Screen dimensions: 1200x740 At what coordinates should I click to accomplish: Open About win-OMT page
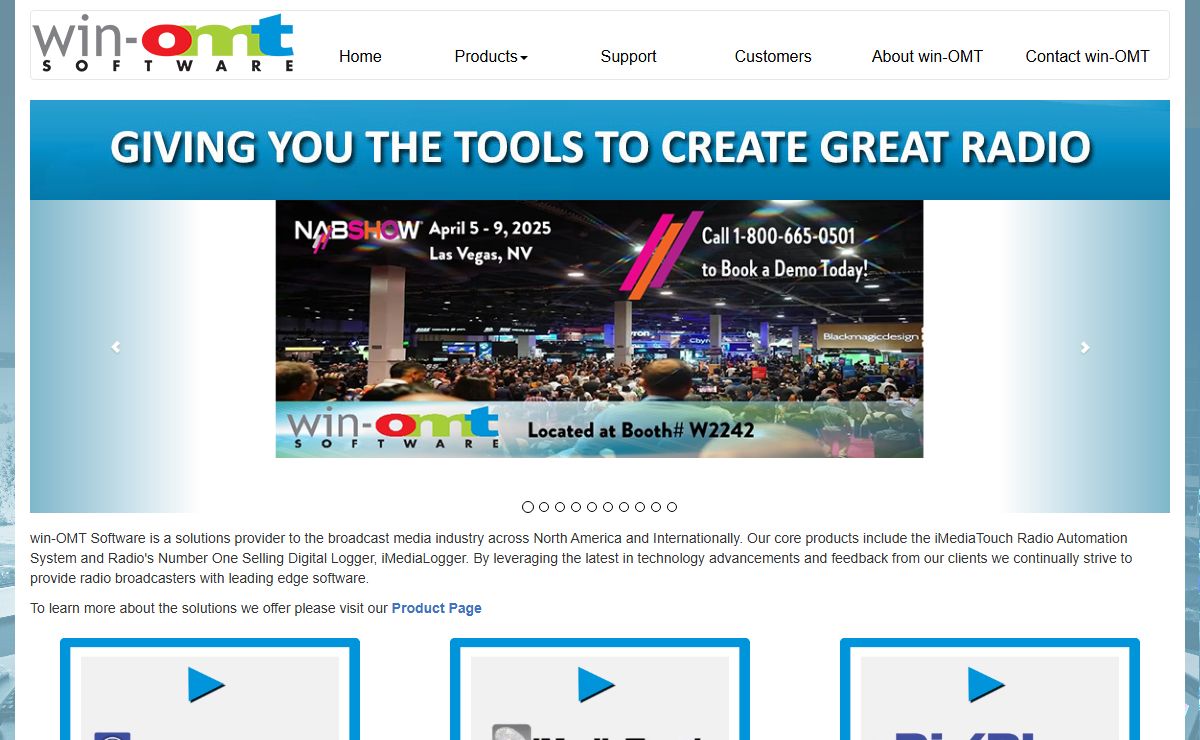927,56
